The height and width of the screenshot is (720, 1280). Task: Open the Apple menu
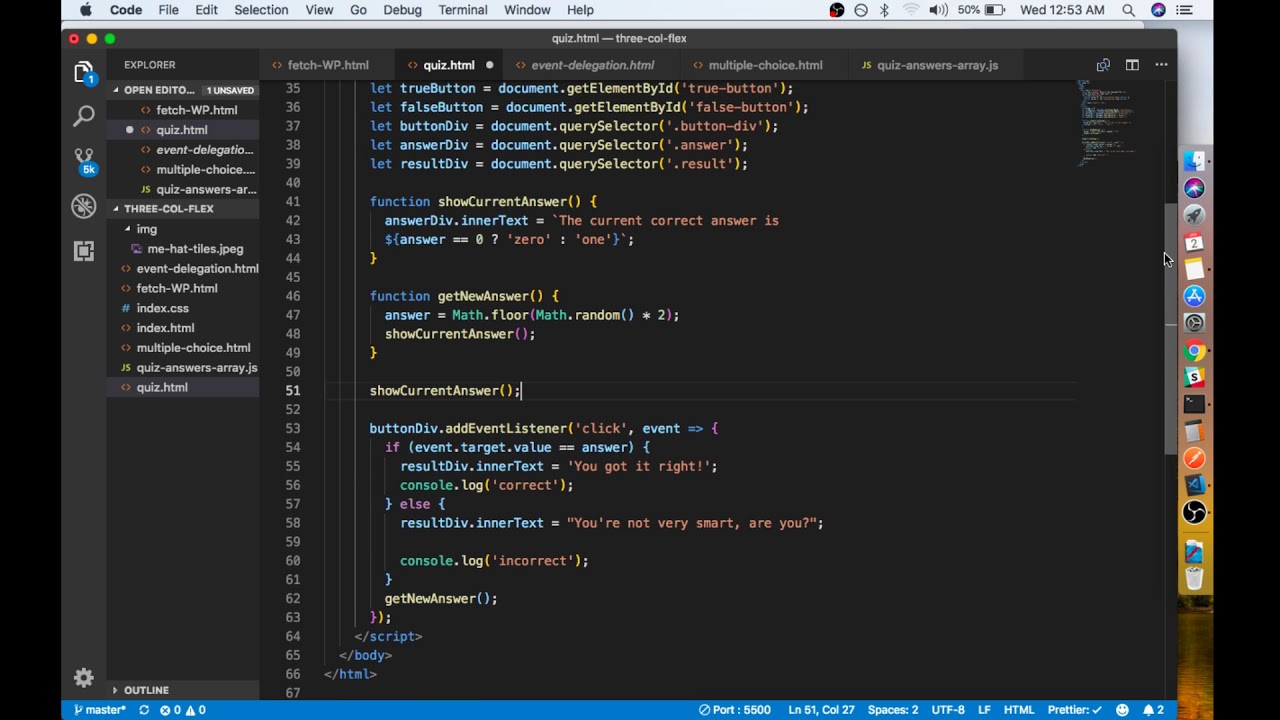[x=86, y=10]
